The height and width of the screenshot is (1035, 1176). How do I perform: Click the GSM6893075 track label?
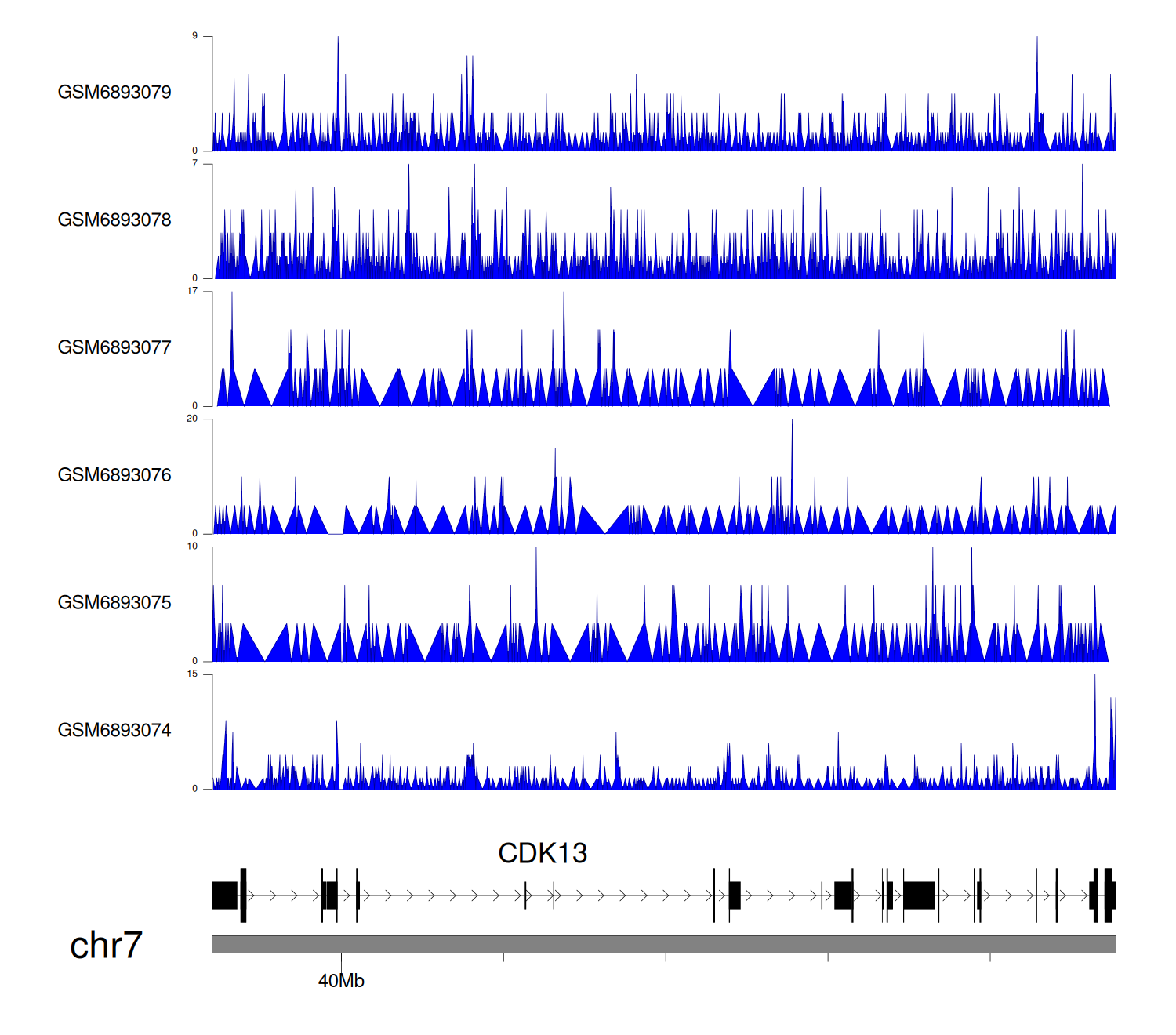pyautogui.click(x=114, y=603)
